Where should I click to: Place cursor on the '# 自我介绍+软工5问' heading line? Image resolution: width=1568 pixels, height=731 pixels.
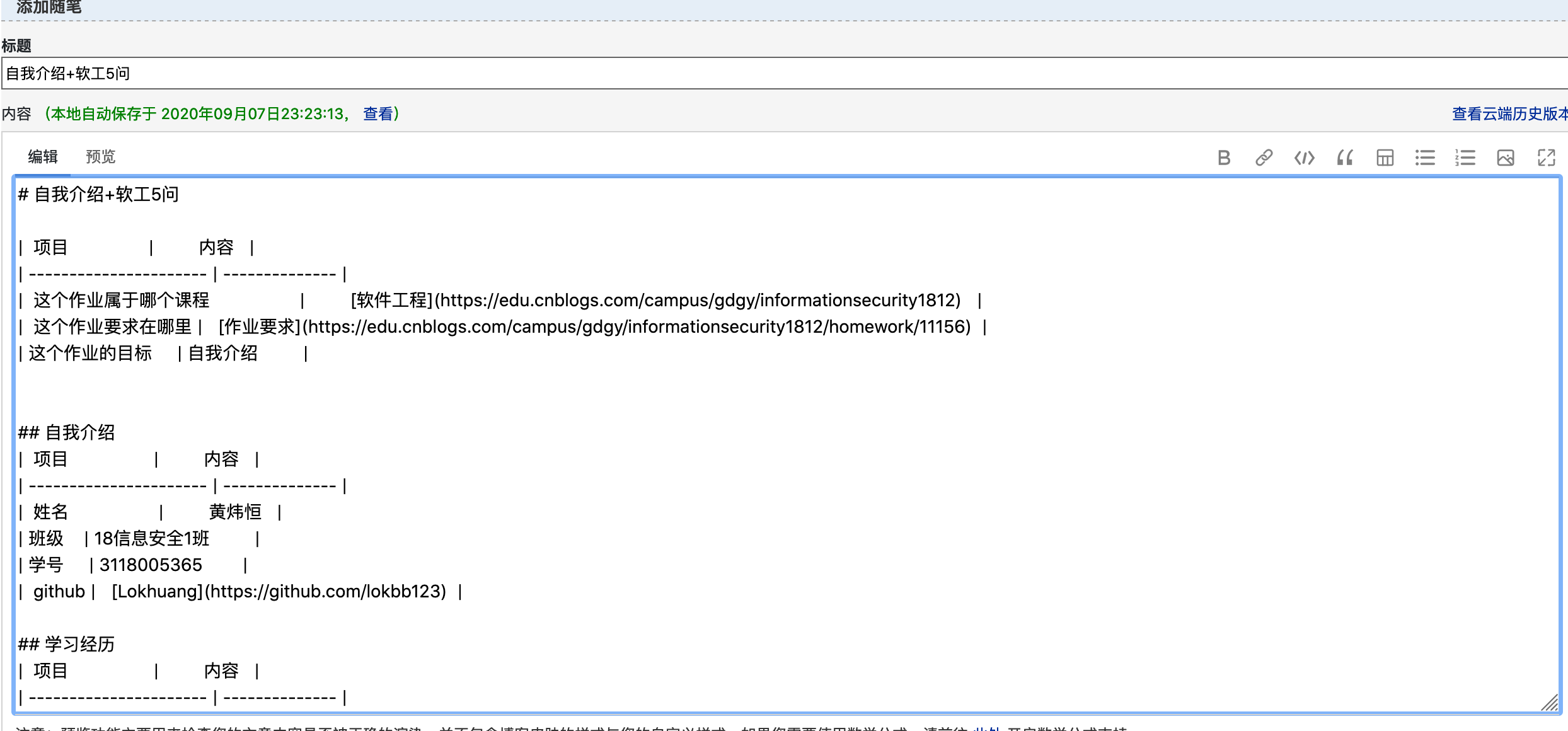click(x=99, y=195)
